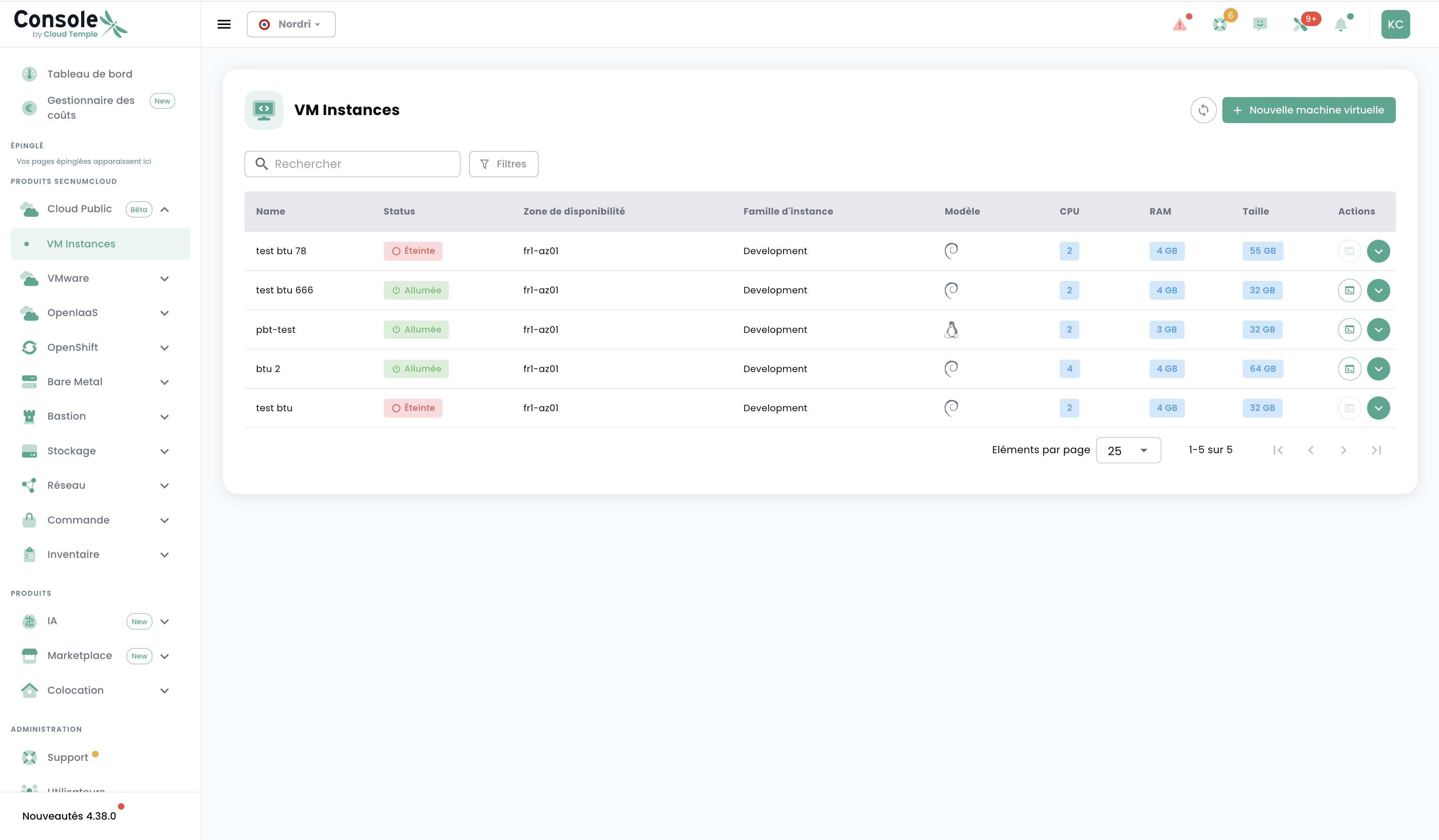Open console for btu 2
The image size is (1439, 840).
click(x=1349, y=369)
